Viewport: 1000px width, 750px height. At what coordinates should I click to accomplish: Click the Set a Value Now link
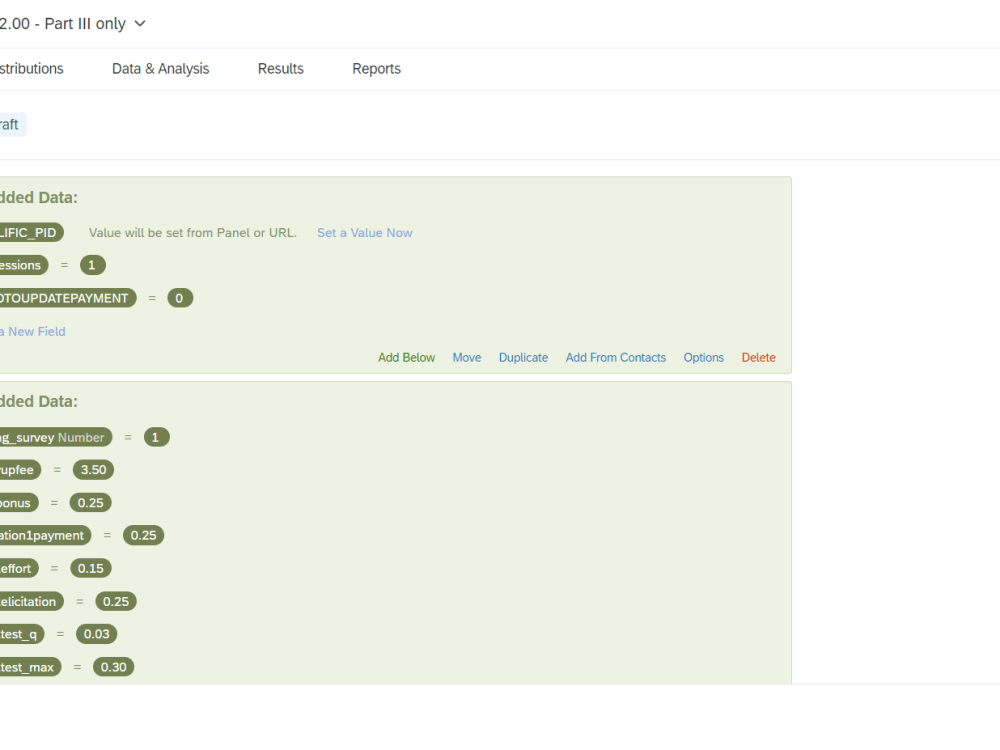tap(364, 232)
